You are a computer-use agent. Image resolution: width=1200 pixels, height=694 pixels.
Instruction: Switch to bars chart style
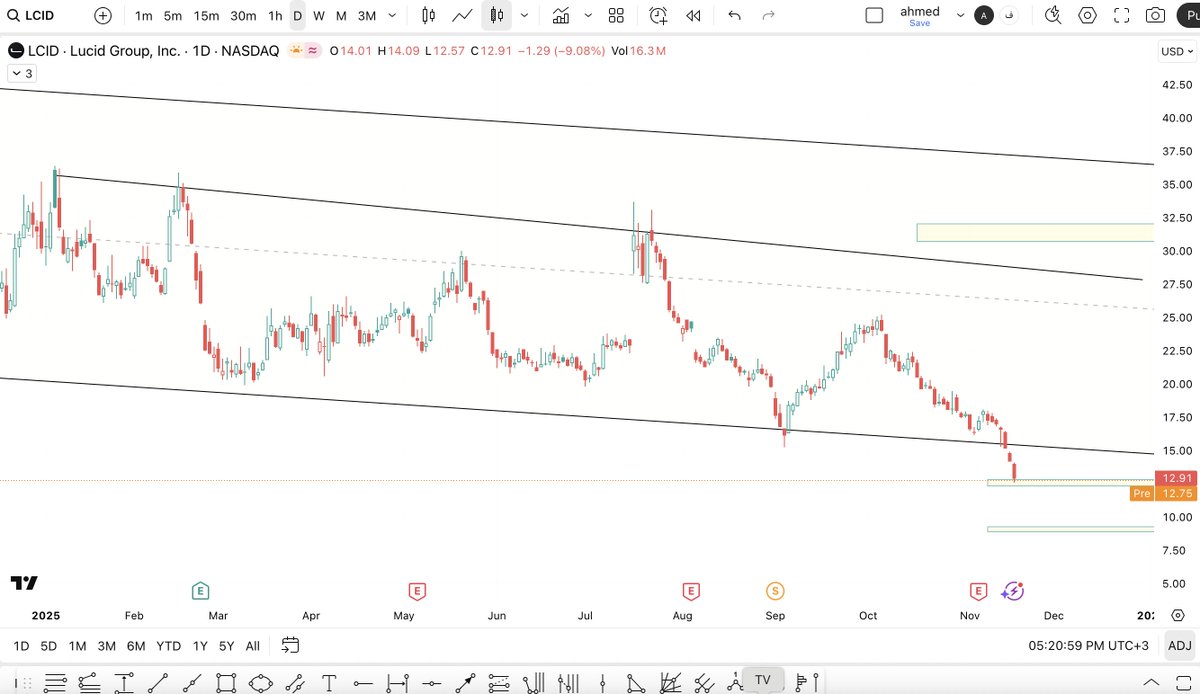(x=428, y=15)
